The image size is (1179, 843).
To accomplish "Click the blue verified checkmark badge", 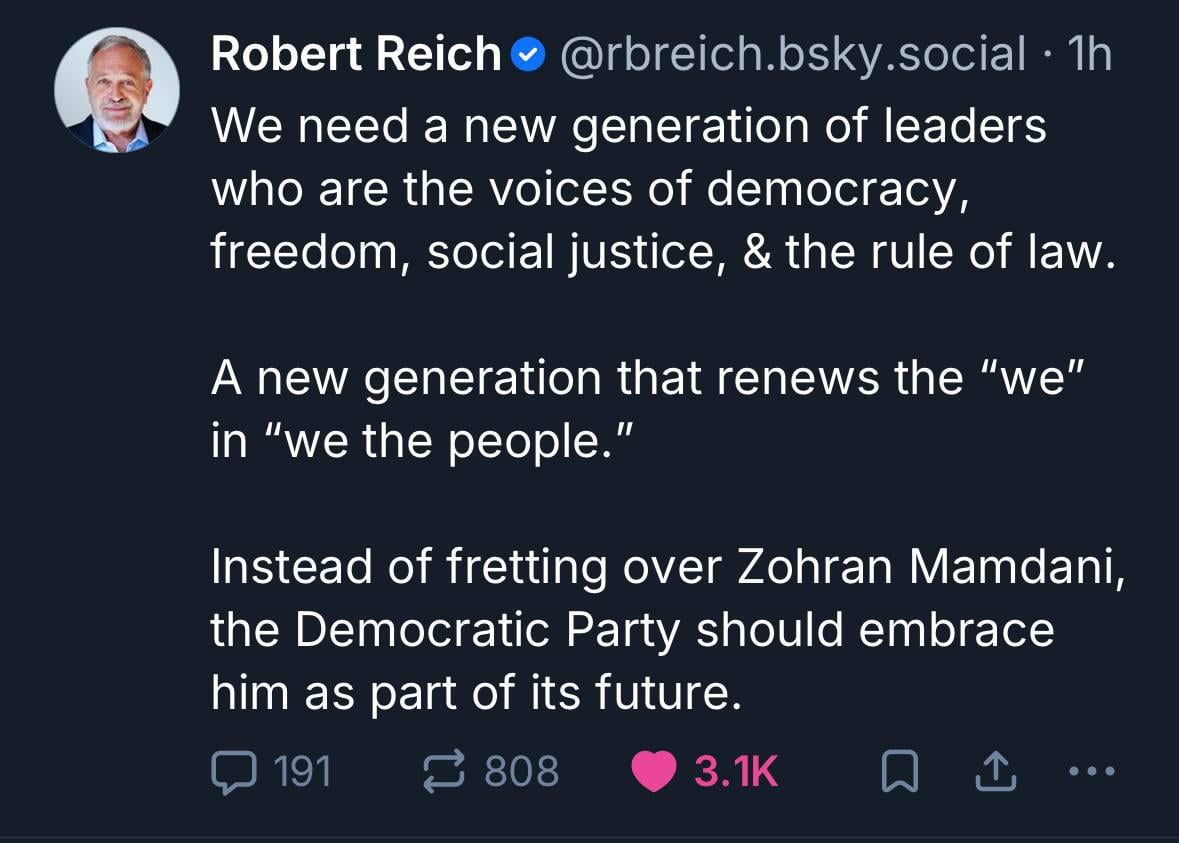I will [526, 56].
